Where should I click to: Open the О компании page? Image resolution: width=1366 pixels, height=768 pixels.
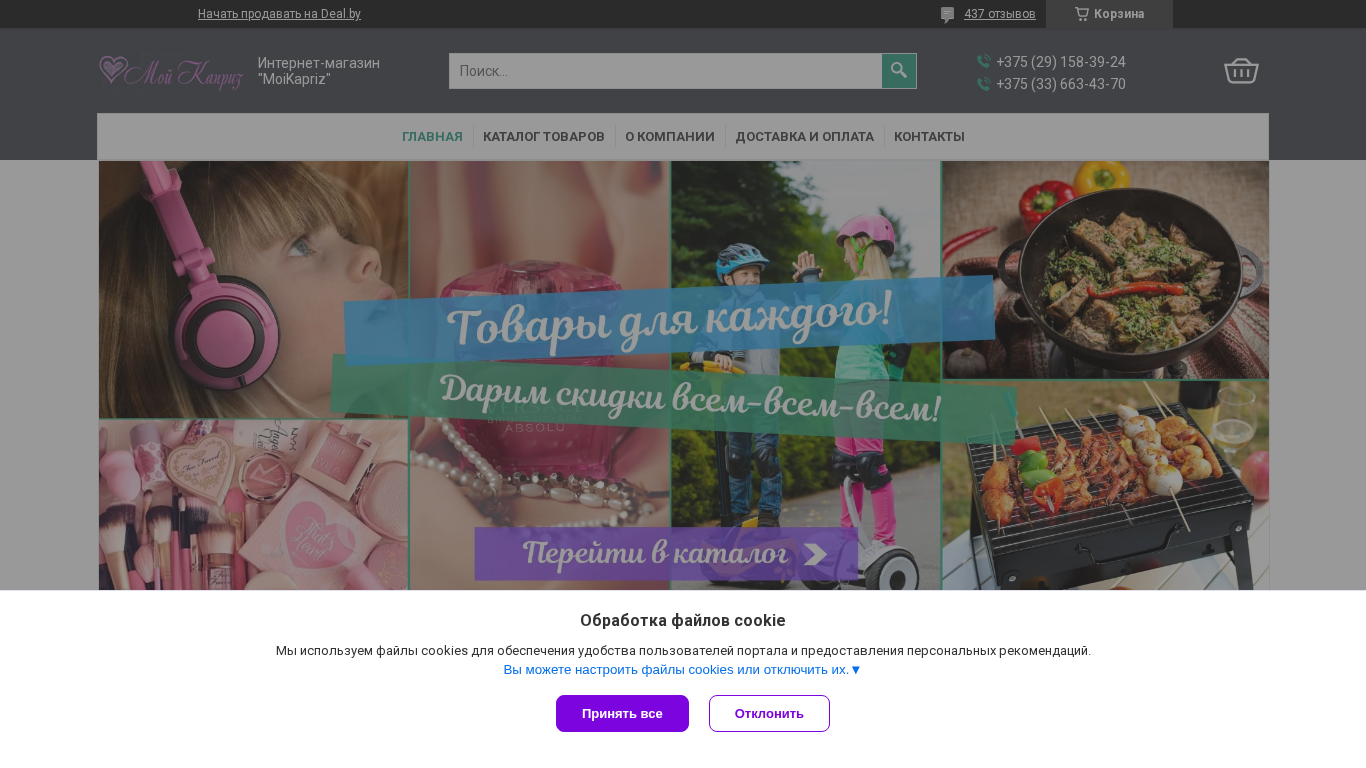670,137
